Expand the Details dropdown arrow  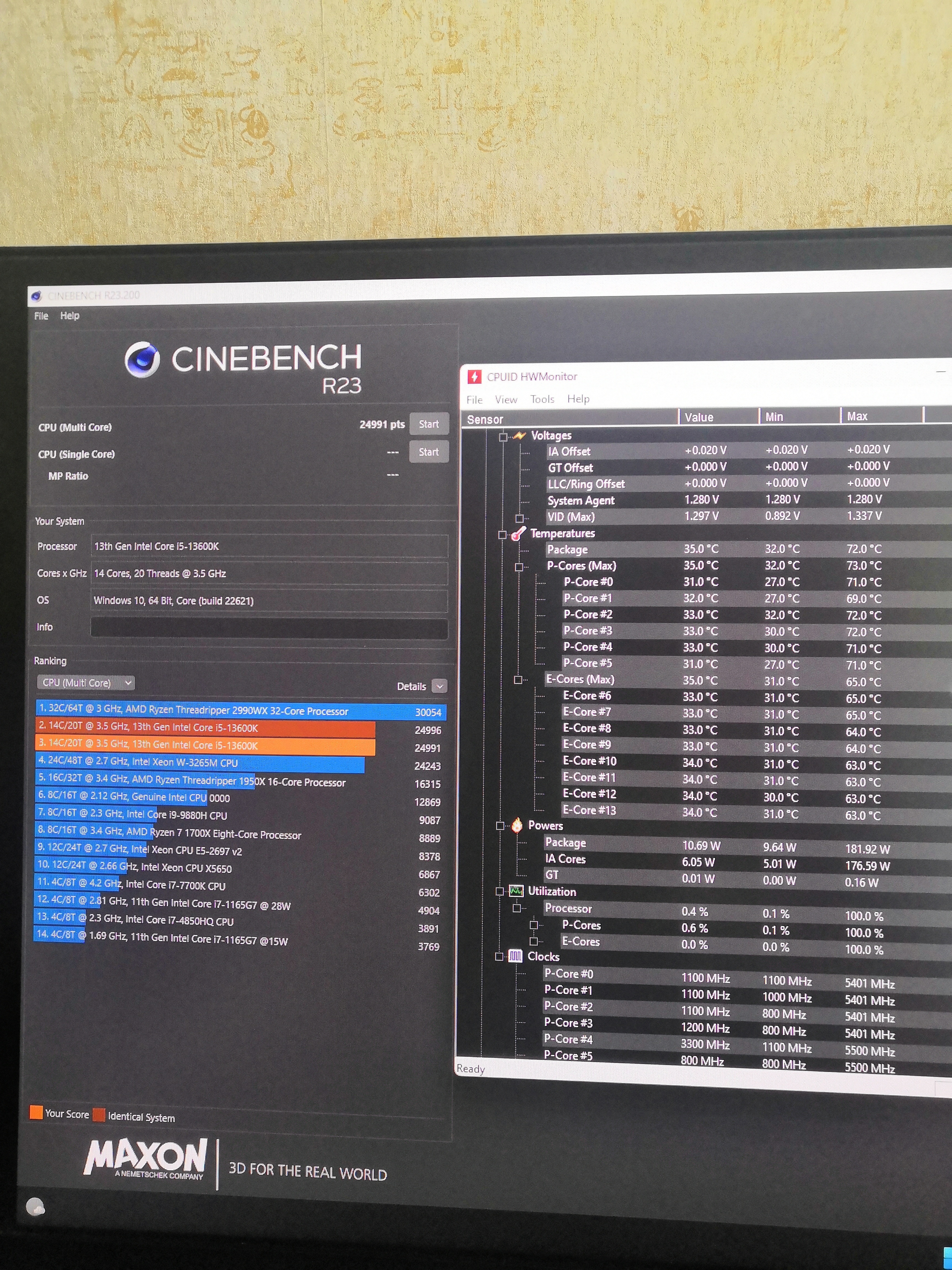439,686
